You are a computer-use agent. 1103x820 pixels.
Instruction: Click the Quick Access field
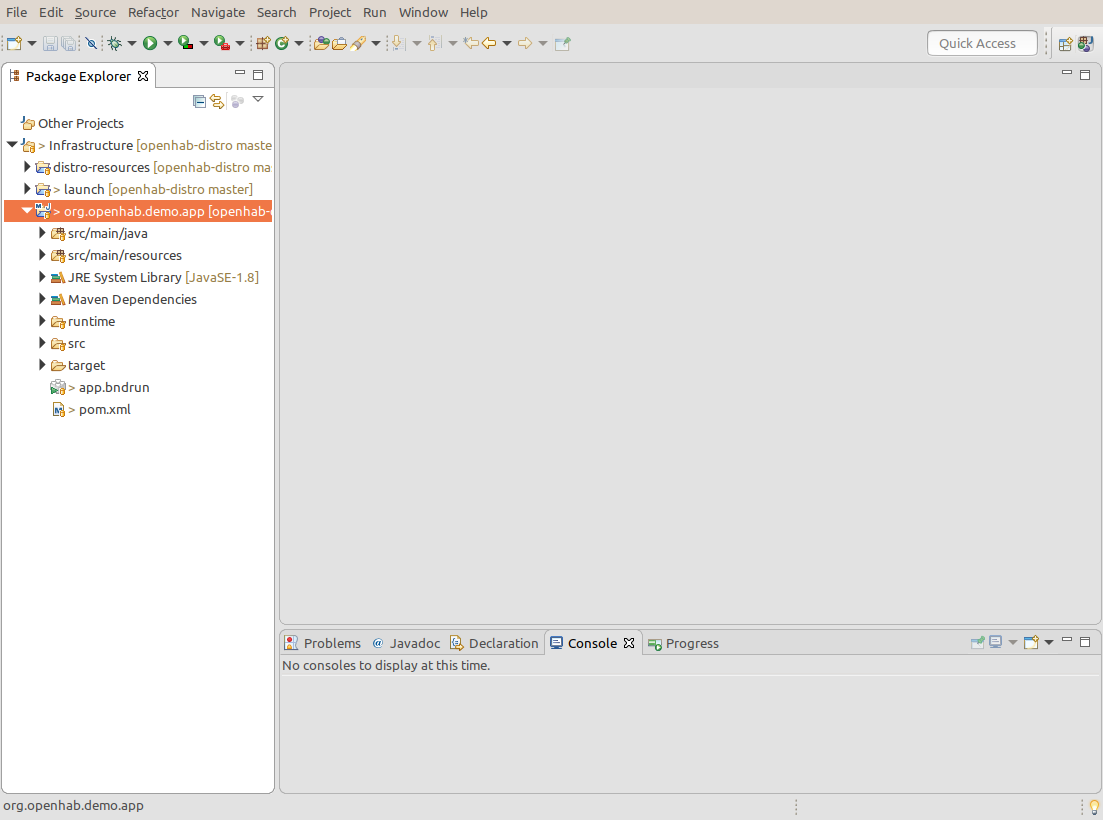point(981,43)
